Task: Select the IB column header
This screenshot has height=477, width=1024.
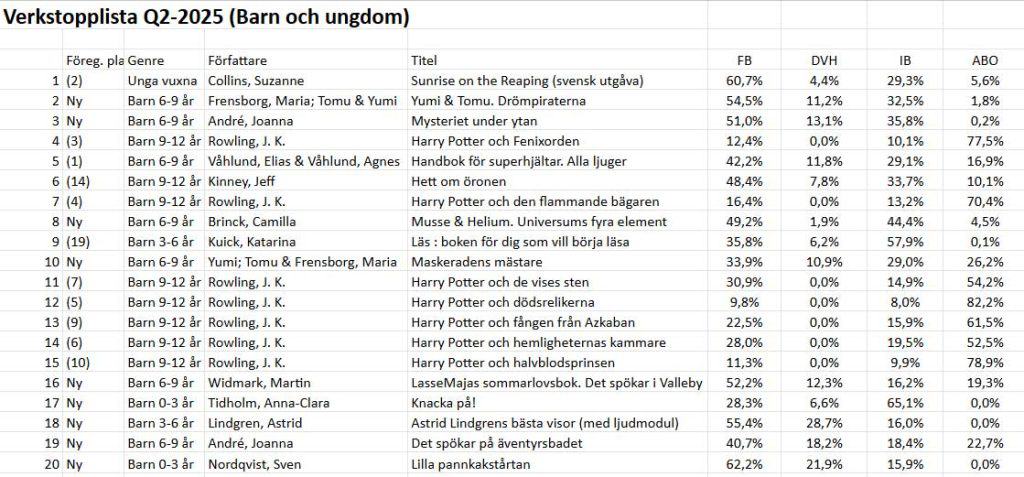Action: coord(904,61)
